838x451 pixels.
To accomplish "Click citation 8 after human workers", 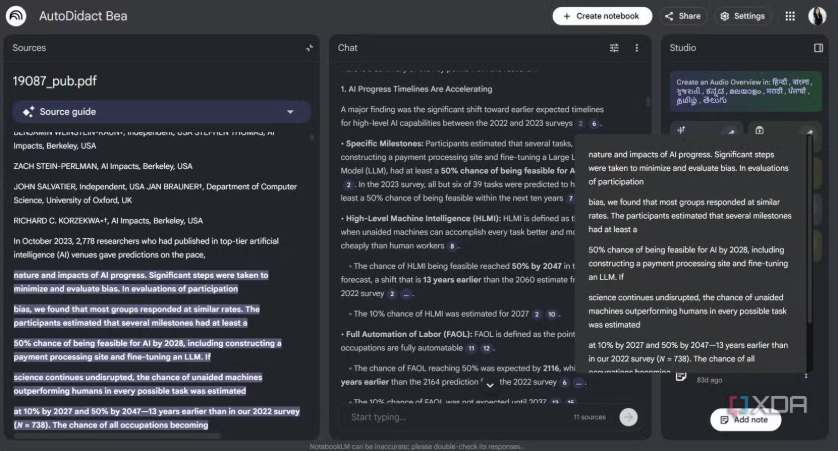I will 452,246.
